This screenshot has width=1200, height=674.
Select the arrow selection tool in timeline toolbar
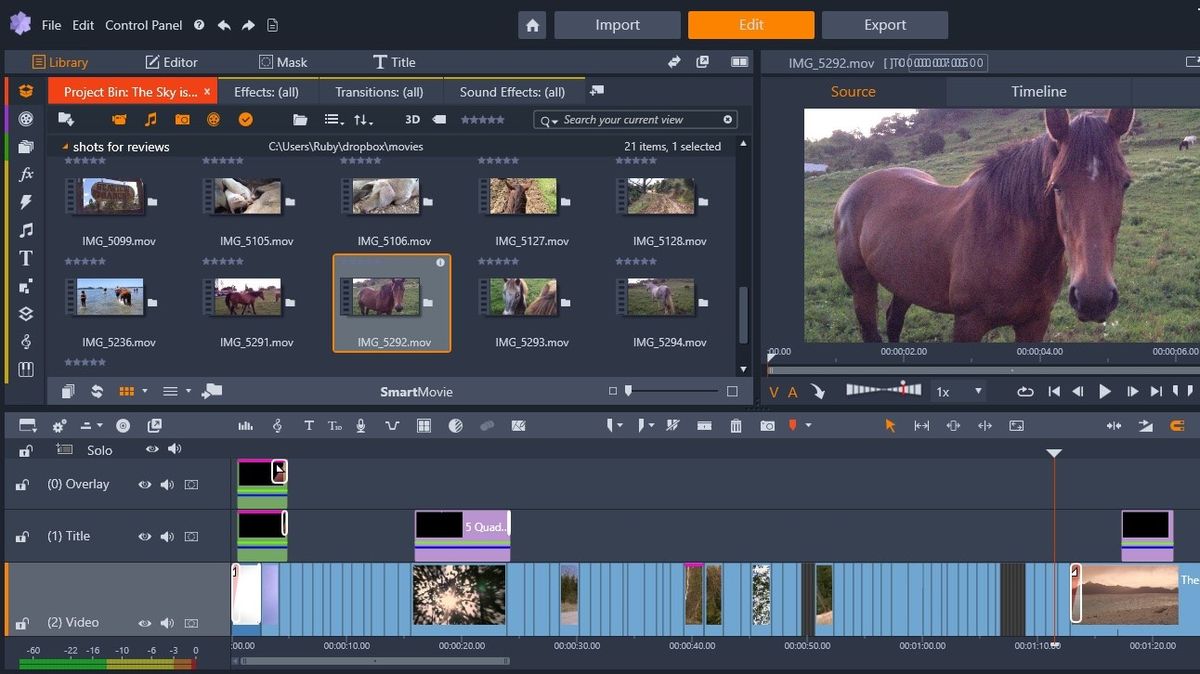pyautogui.click(x=890, y=426)
